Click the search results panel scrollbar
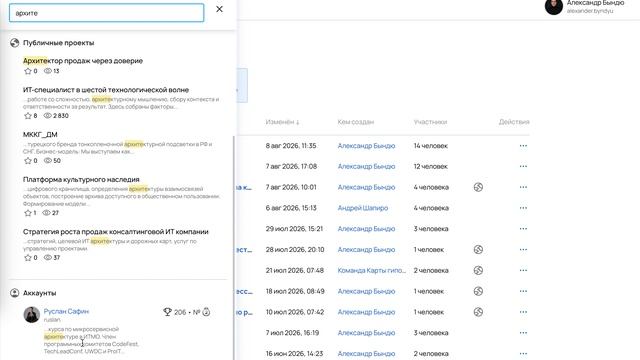The image size is (640, 360). 234,248
